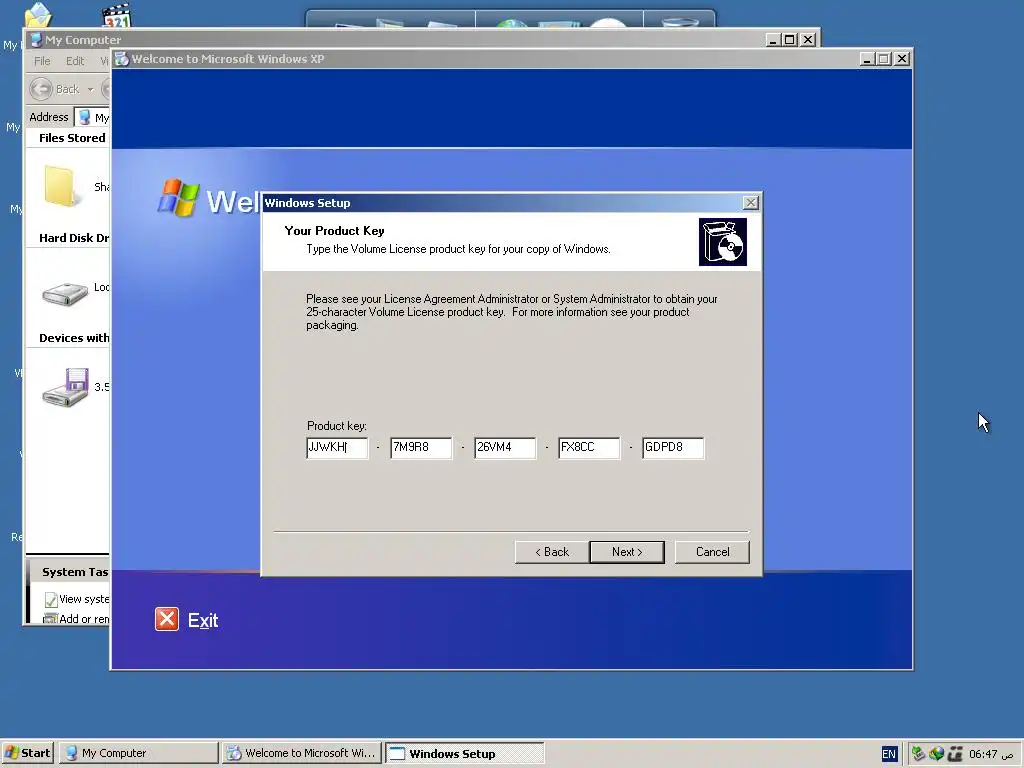Cancel the Windows Setup dialog
Screen dimensions: 1024x768
point(712,552)
